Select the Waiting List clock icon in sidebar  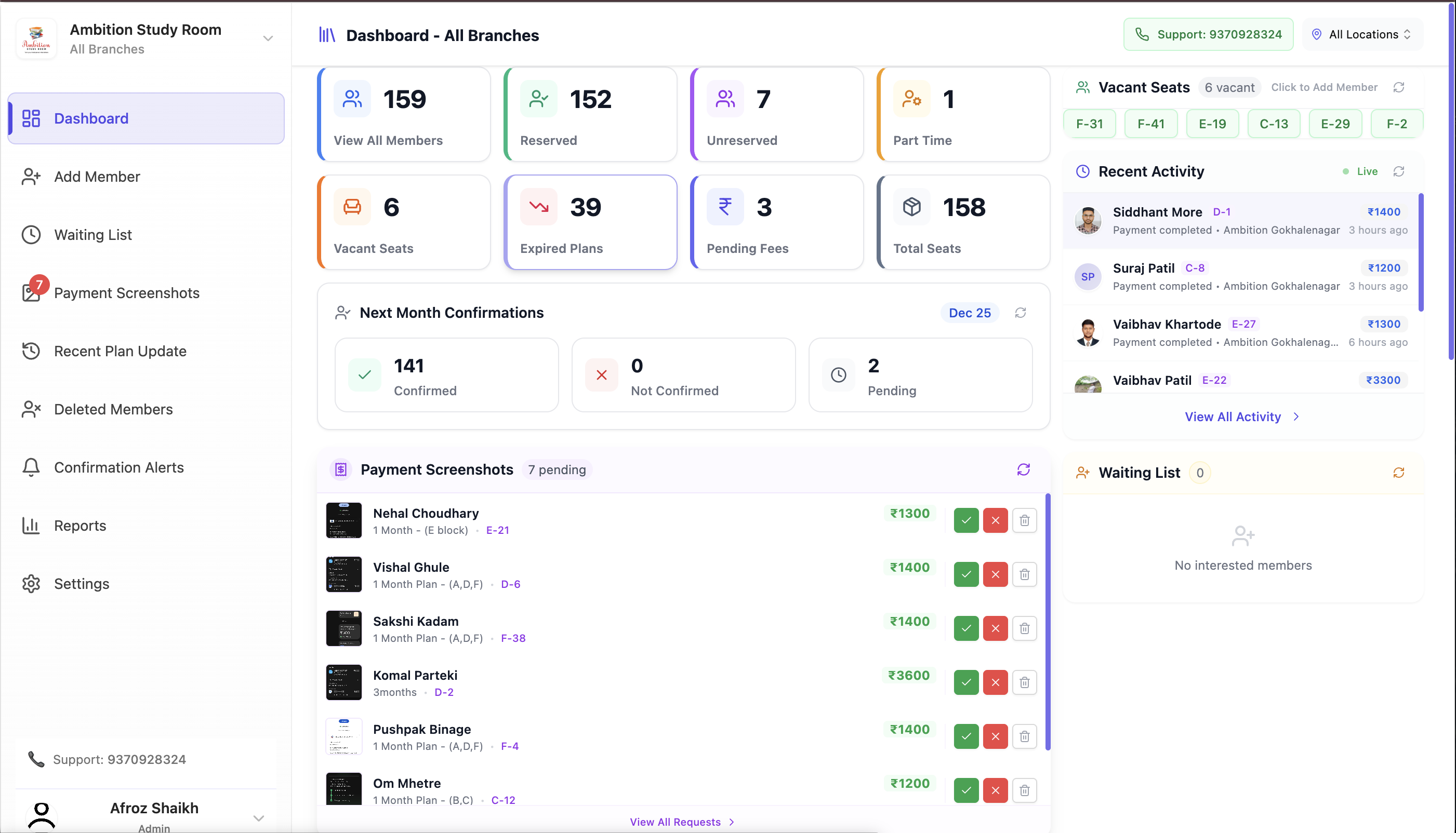pyautogui.click(x=31, y=235)
